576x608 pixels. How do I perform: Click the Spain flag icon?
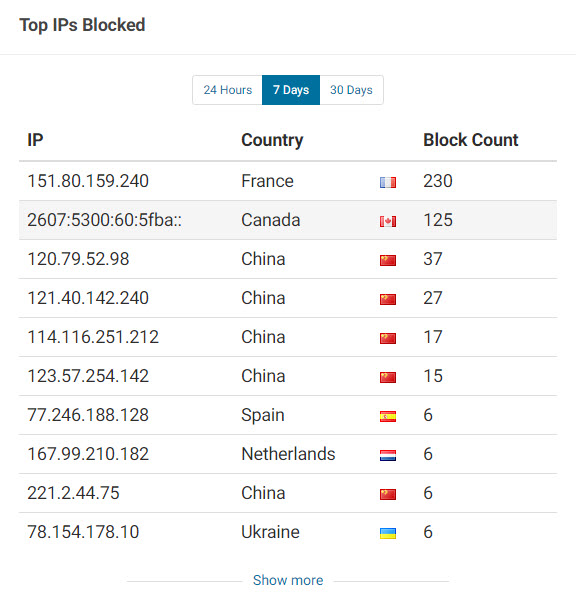tap(388, 416)
